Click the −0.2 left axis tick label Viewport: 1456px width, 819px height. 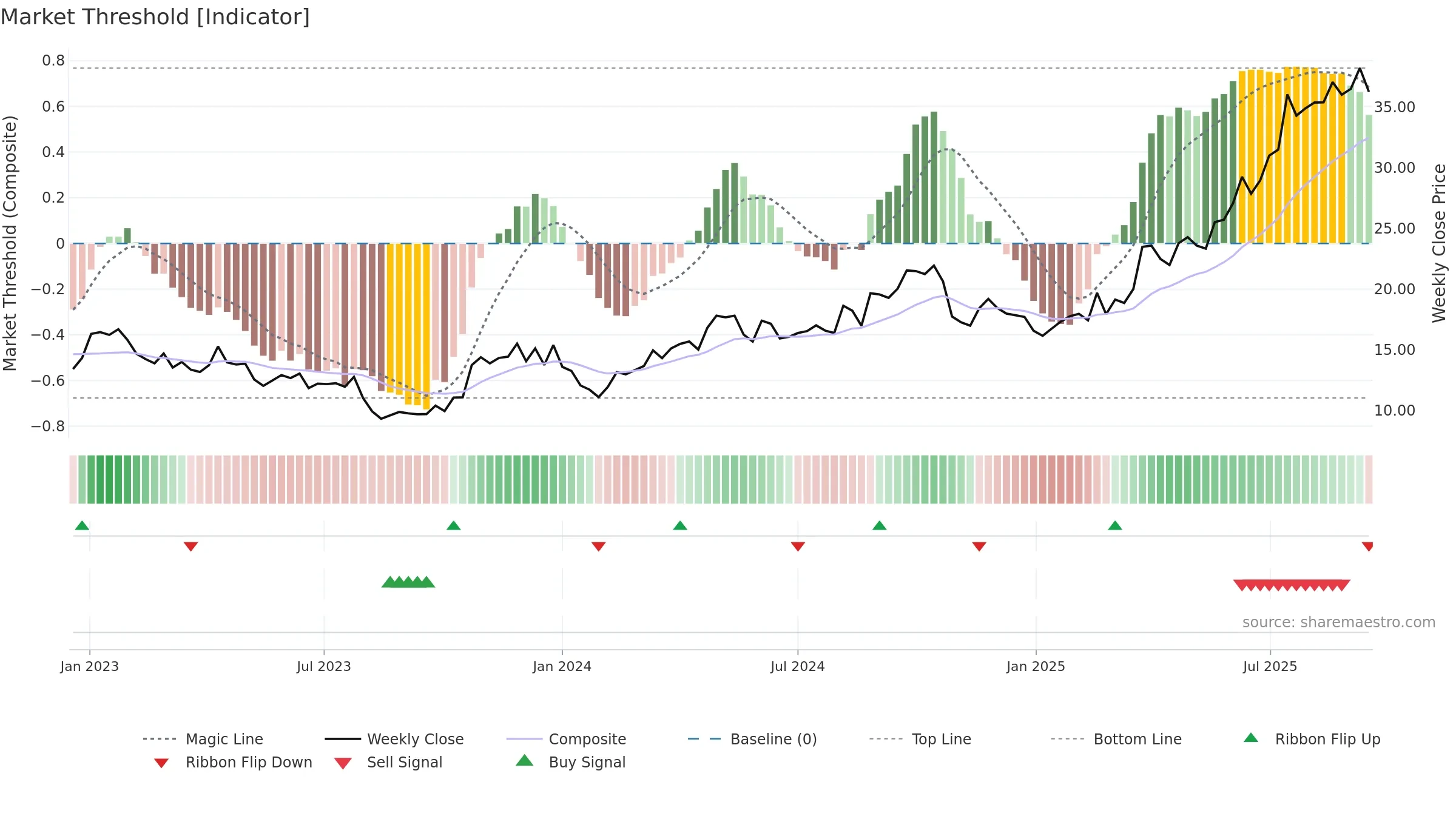(48, 289)
